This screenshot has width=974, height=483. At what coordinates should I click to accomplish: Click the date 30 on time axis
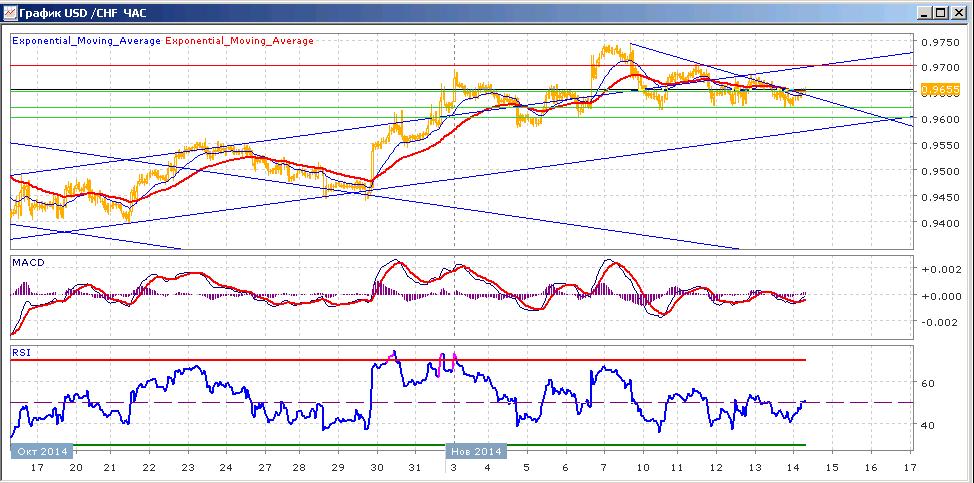pyautogui.click(x=376, y=467)
